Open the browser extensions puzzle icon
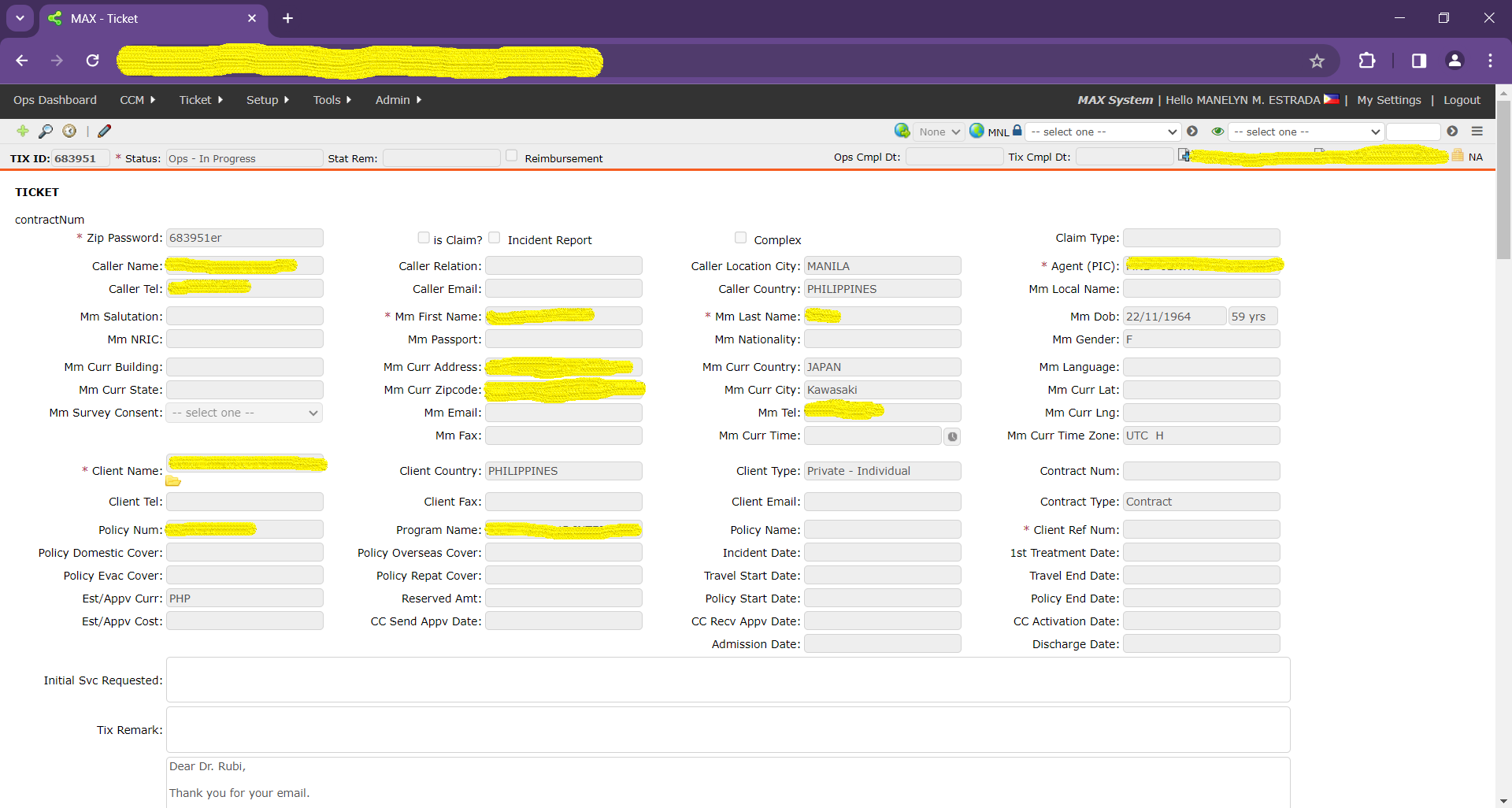Image resolution: width=1512 pixels, height=808 pixels. [x=1367, y=61]
